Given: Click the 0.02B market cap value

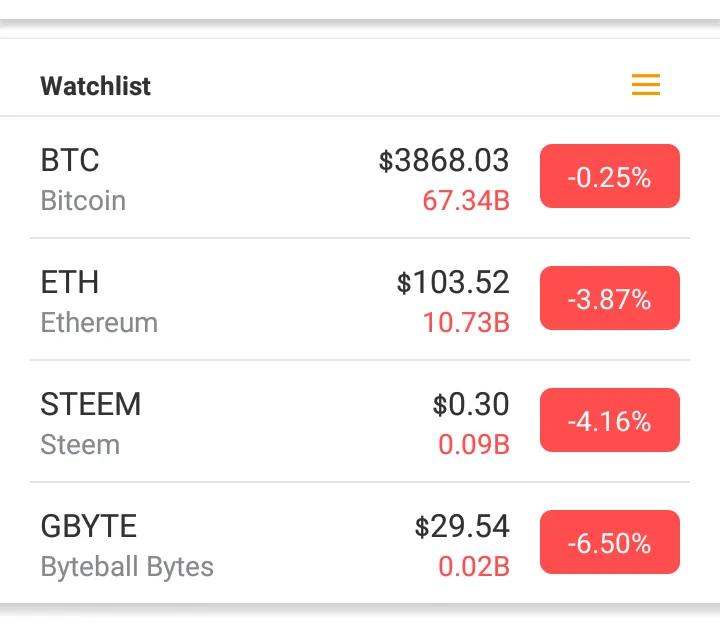Looking at the screenshot, I should [x=474, y=567].
